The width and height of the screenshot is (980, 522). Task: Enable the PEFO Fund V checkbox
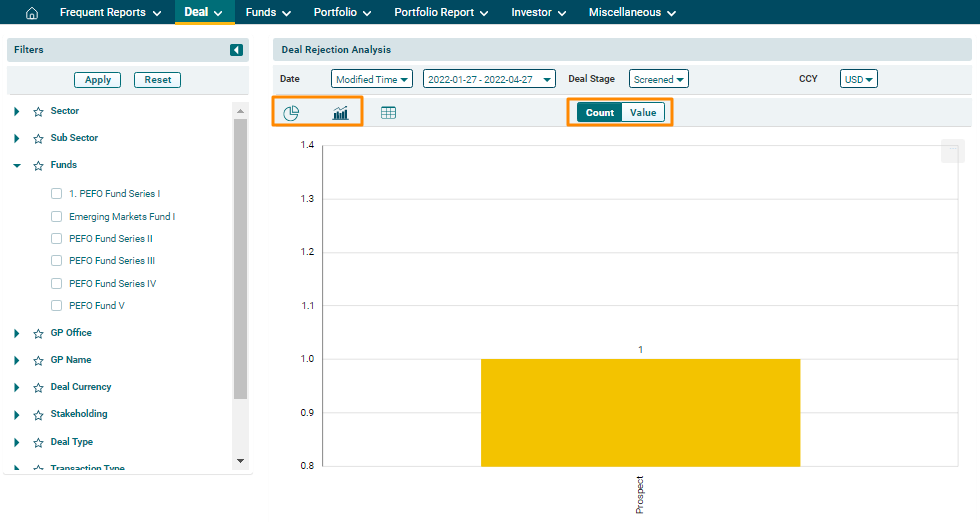[x=57, y=306]
